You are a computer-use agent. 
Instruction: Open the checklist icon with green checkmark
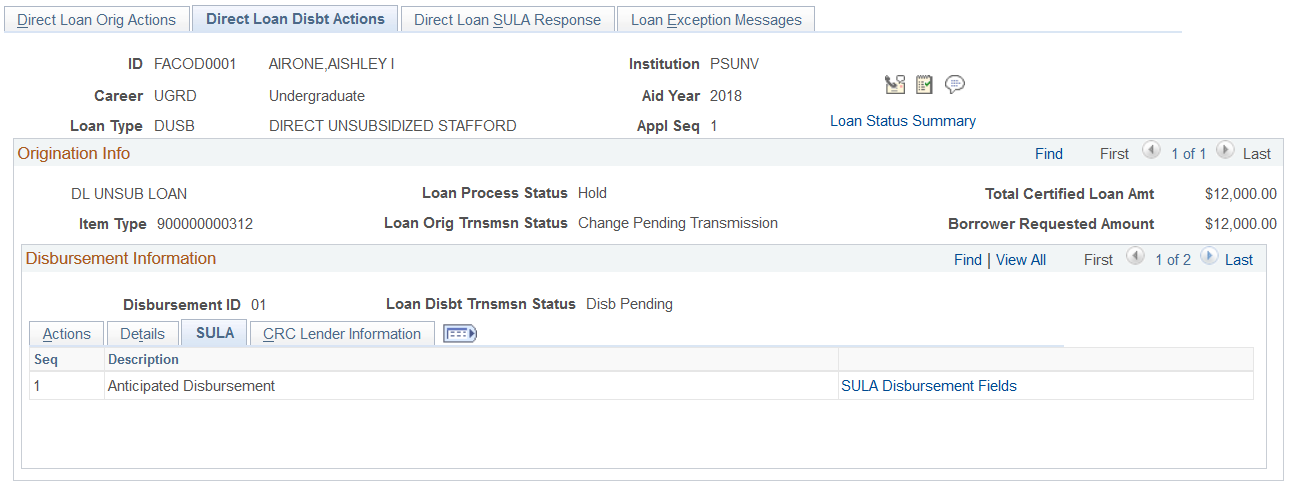click(x=924, y=85)
